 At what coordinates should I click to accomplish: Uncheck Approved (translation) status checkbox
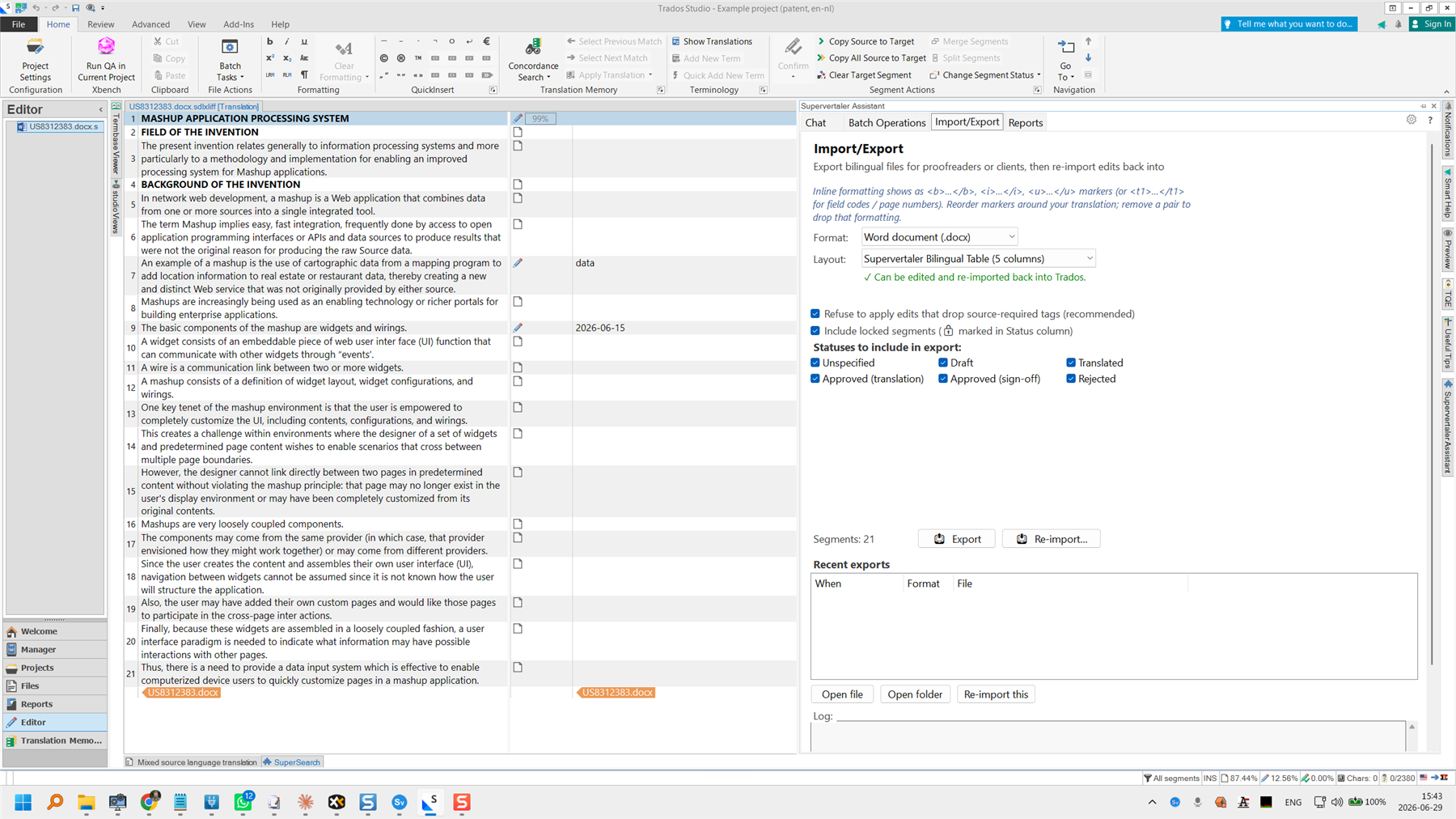815,379
